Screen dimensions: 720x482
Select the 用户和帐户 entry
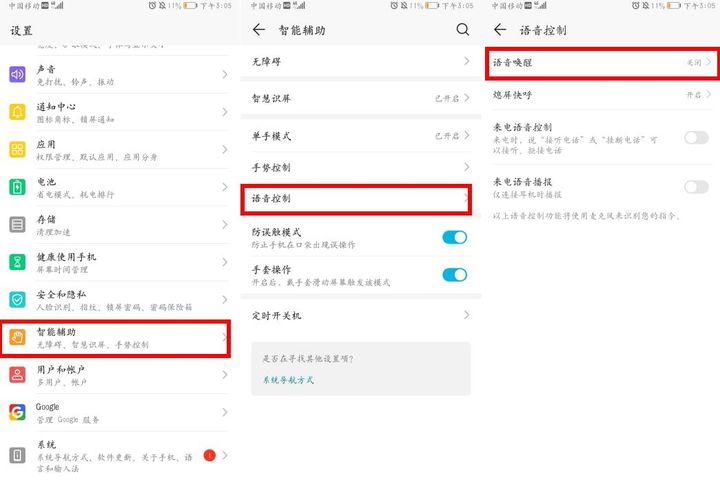pos(115,375)
